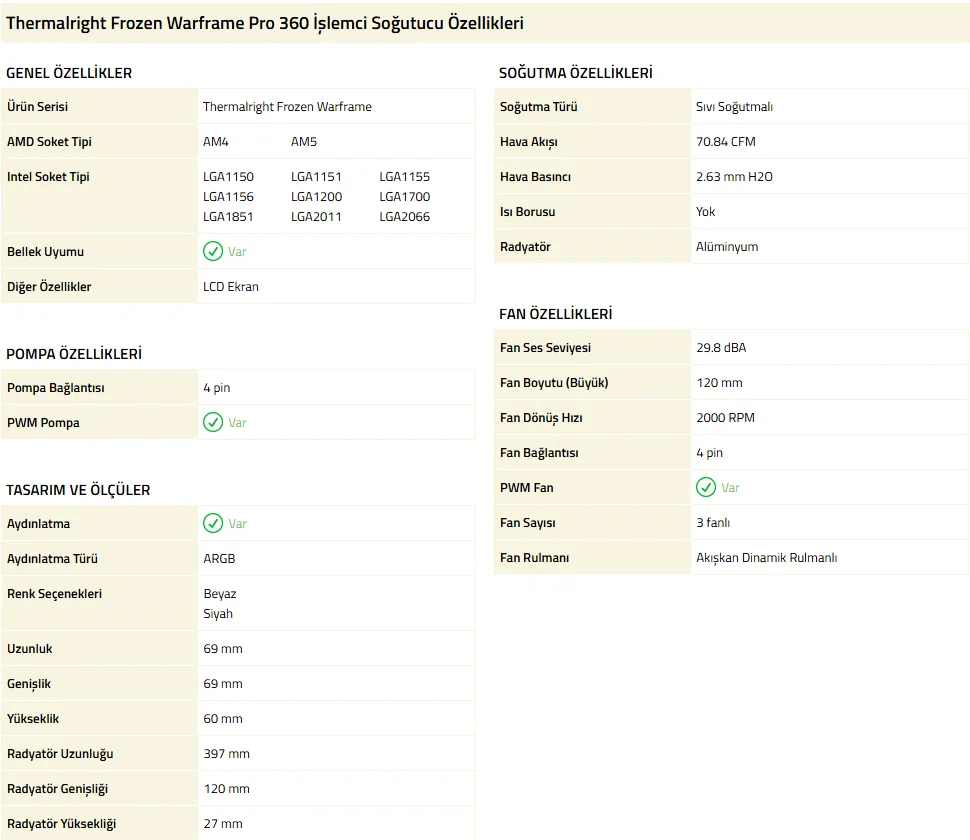Click the green checkmark beside Bellek Uyumu
This screenshot has width=970, height=840.
(213, 252)
